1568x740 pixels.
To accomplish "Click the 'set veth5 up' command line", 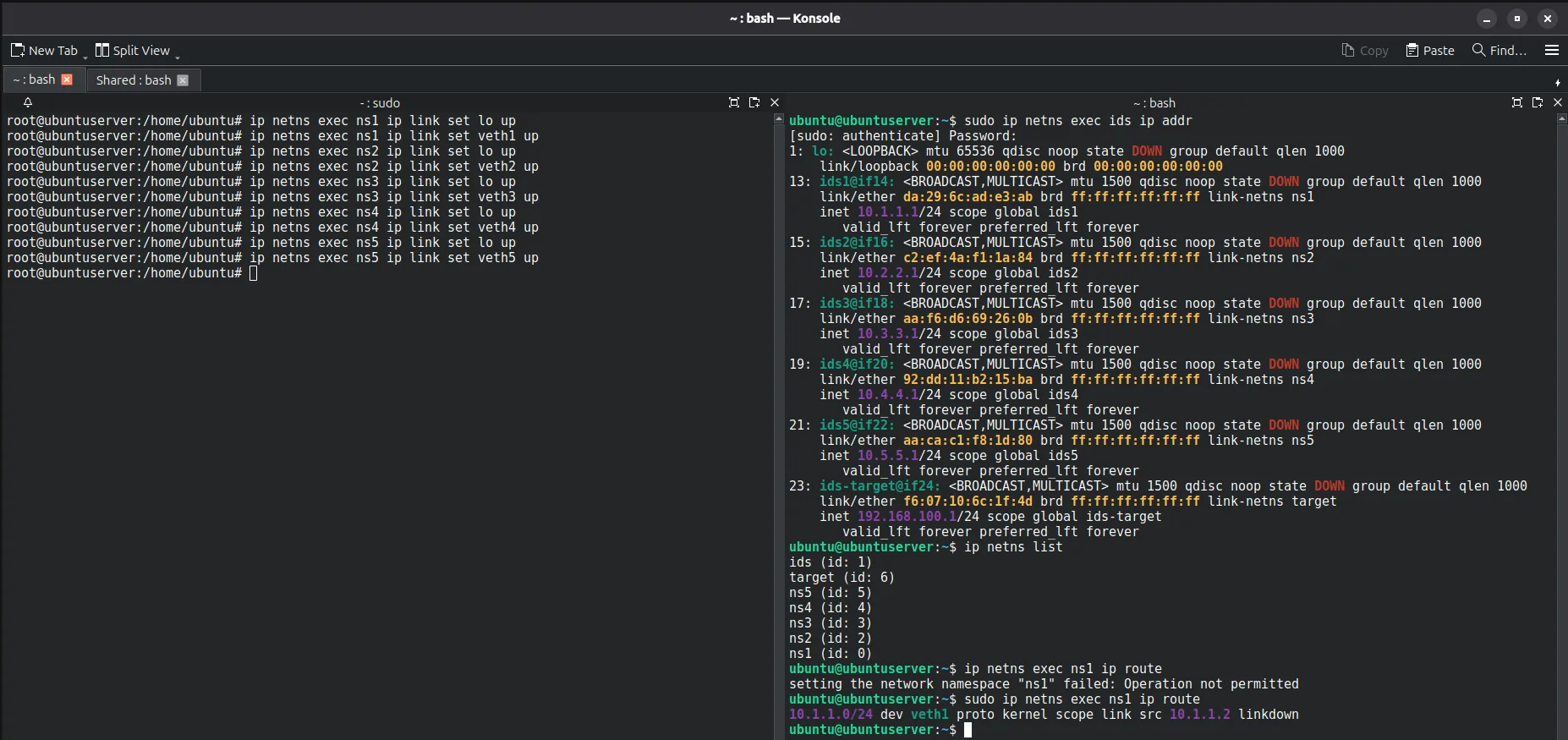I will tap(272, 258).
